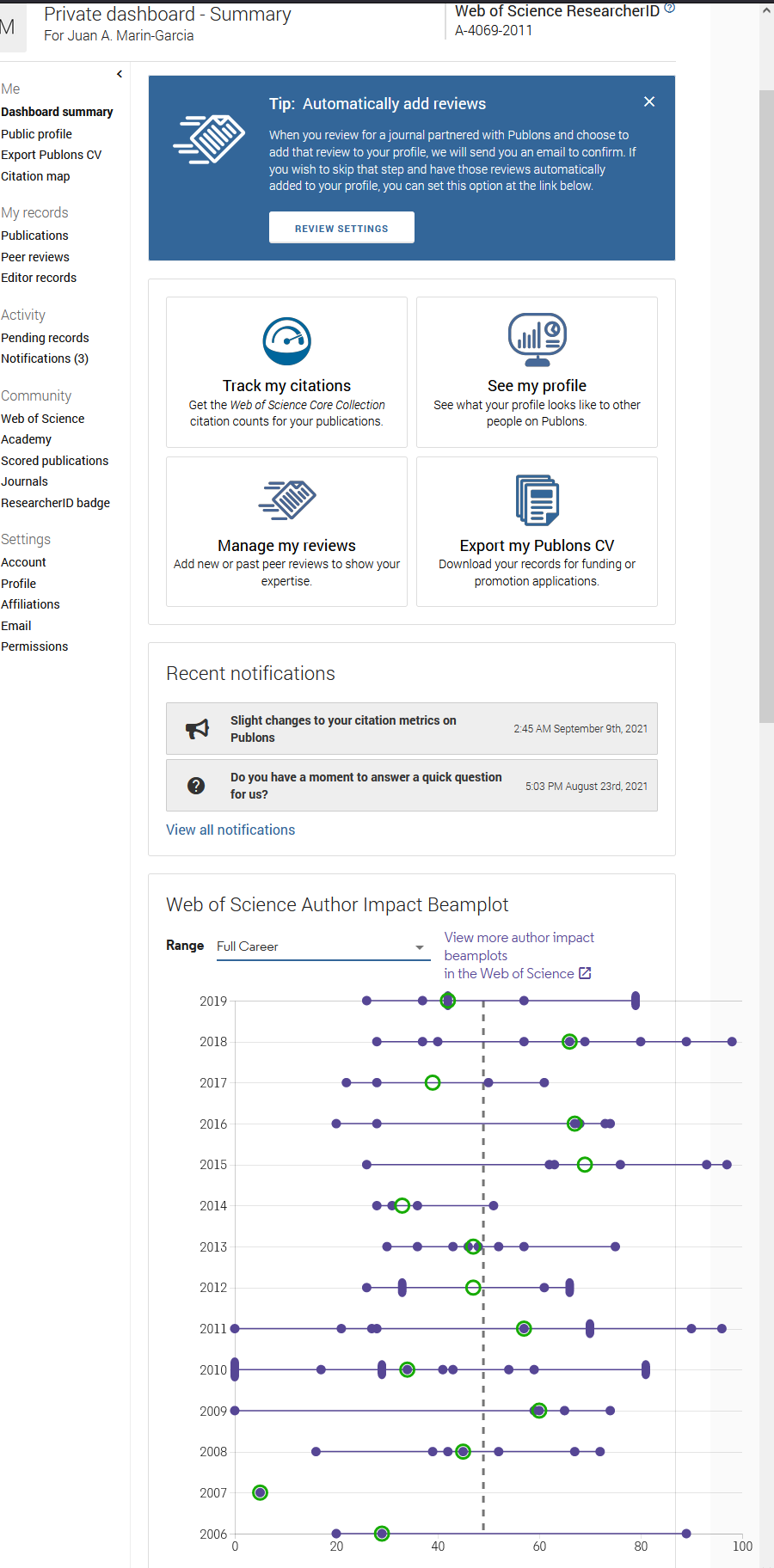The height and width of the screenshot is (1568, 774).
Task: Collapse the left sidebar with the chevron
Action: 120,74
